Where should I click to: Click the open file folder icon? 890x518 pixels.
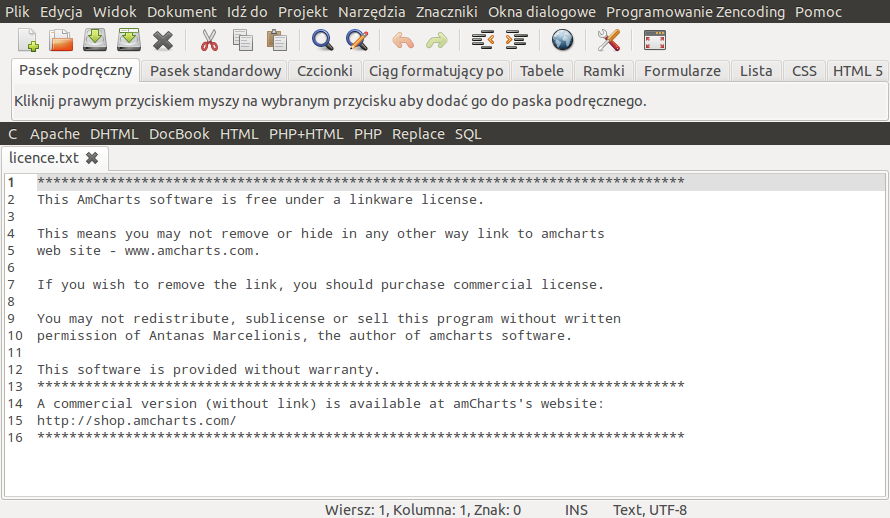62,40
